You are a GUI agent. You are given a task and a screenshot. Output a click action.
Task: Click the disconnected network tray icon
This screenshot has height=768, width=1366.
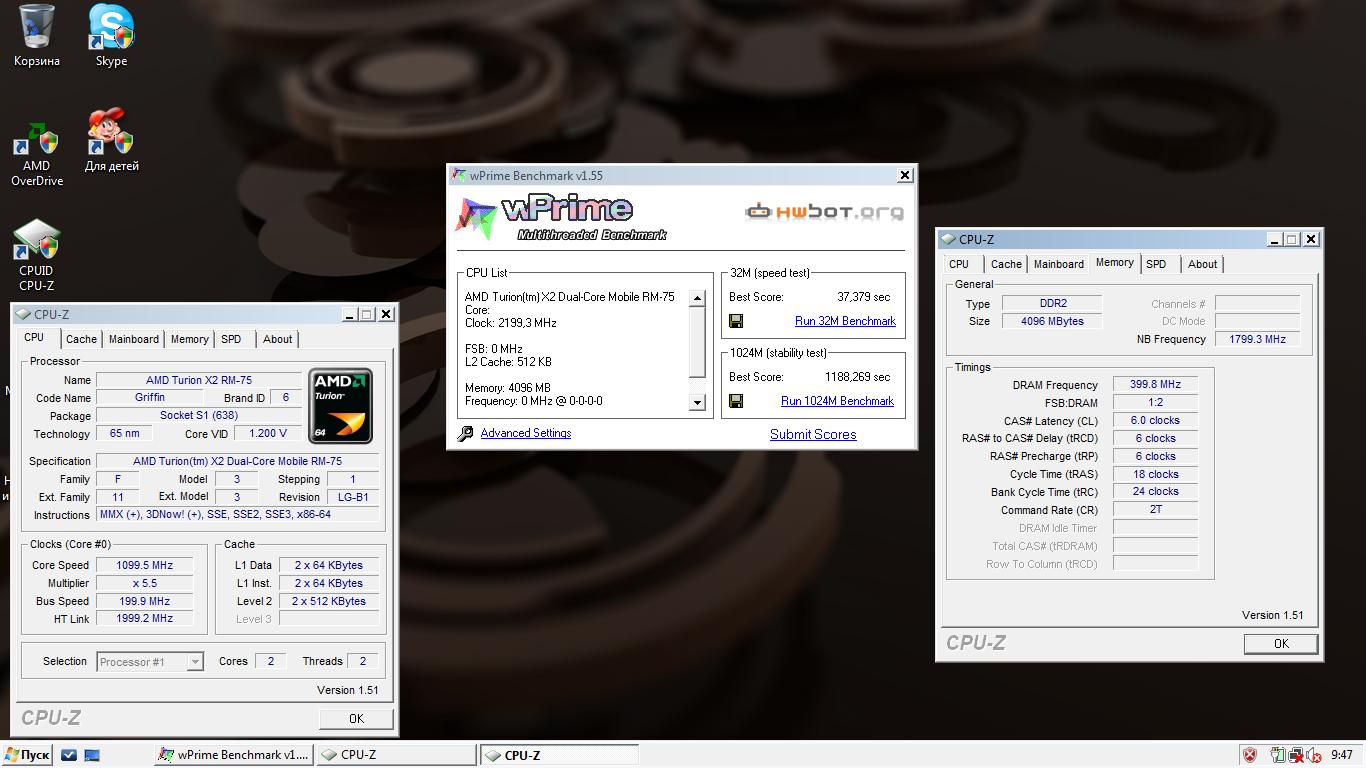(1296, 755)
